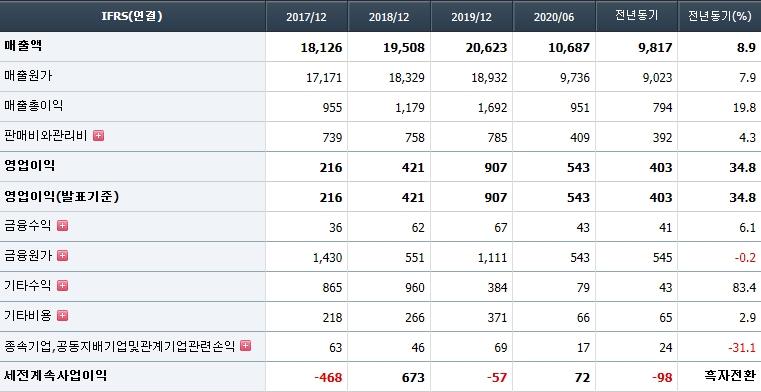Viewport: 761px width, 392px height.
Task: Click the 흑자전환 cell
Action: (730, 376)
